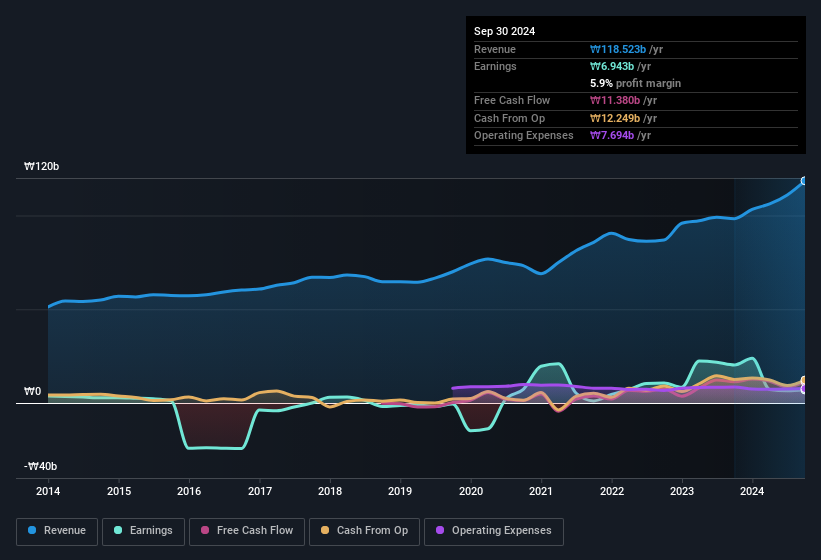Viewport: 821px width, 560px height.
Task: Click the orange Cash From Op endpoint marker
Action: pos(804,381)
